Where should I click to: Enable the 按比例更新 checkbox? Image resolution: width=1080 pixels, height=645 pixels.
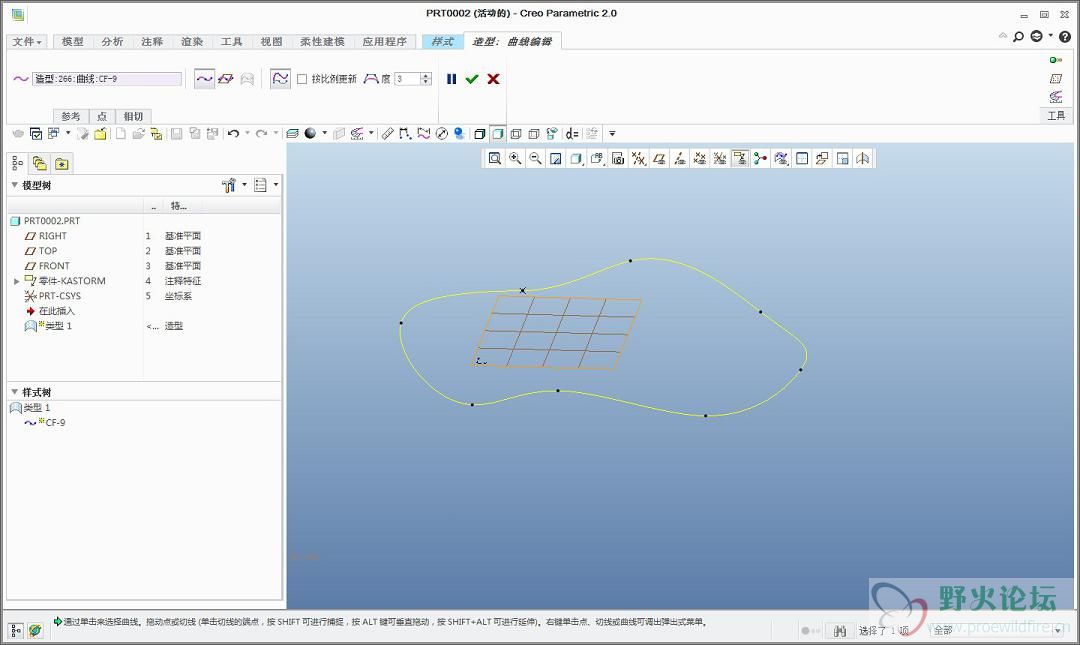(302, 79)
